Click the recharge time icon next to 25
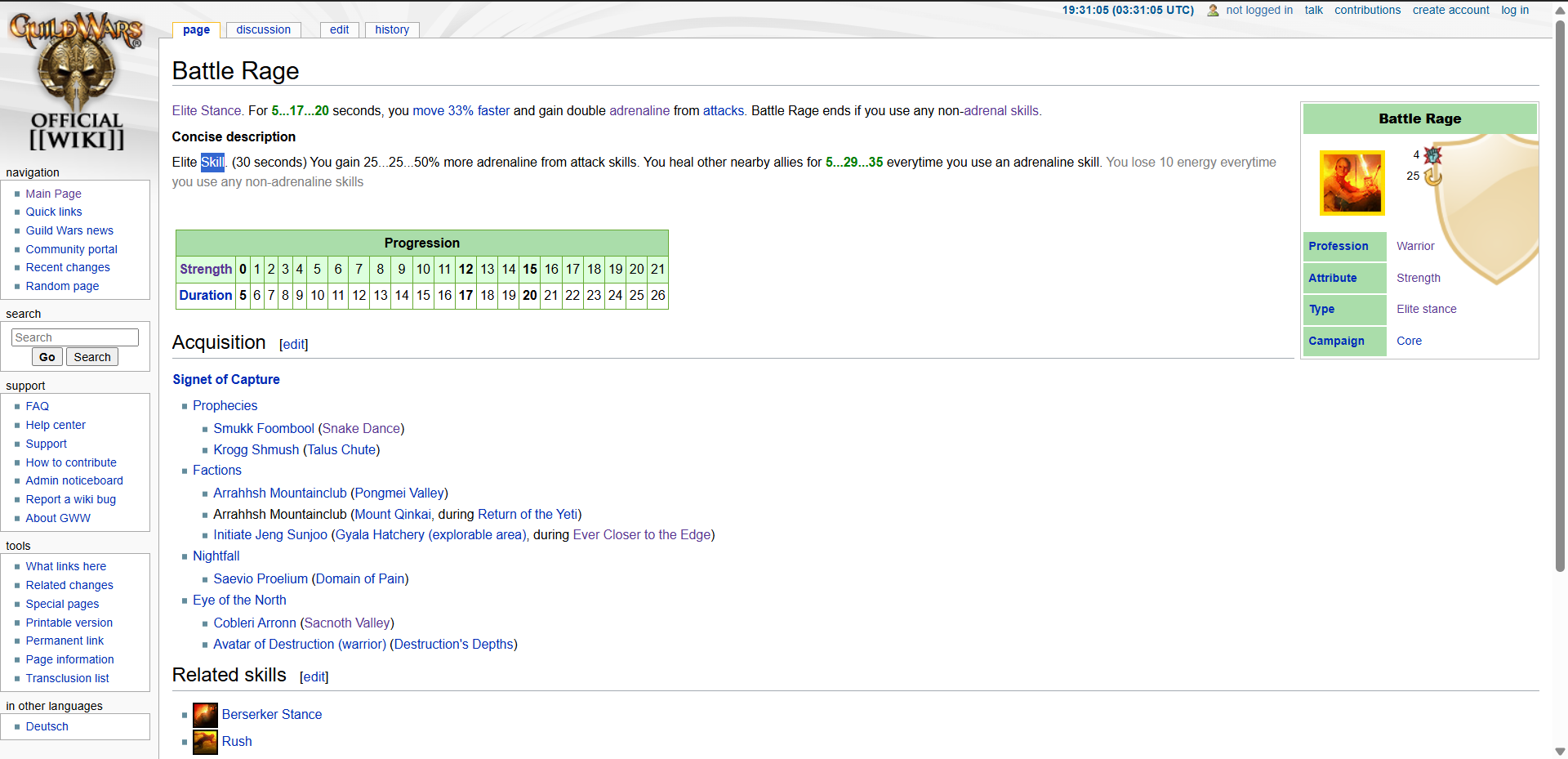This screenshot has width=1568, height=759. pyautogui.click(x=1433, y=176)
